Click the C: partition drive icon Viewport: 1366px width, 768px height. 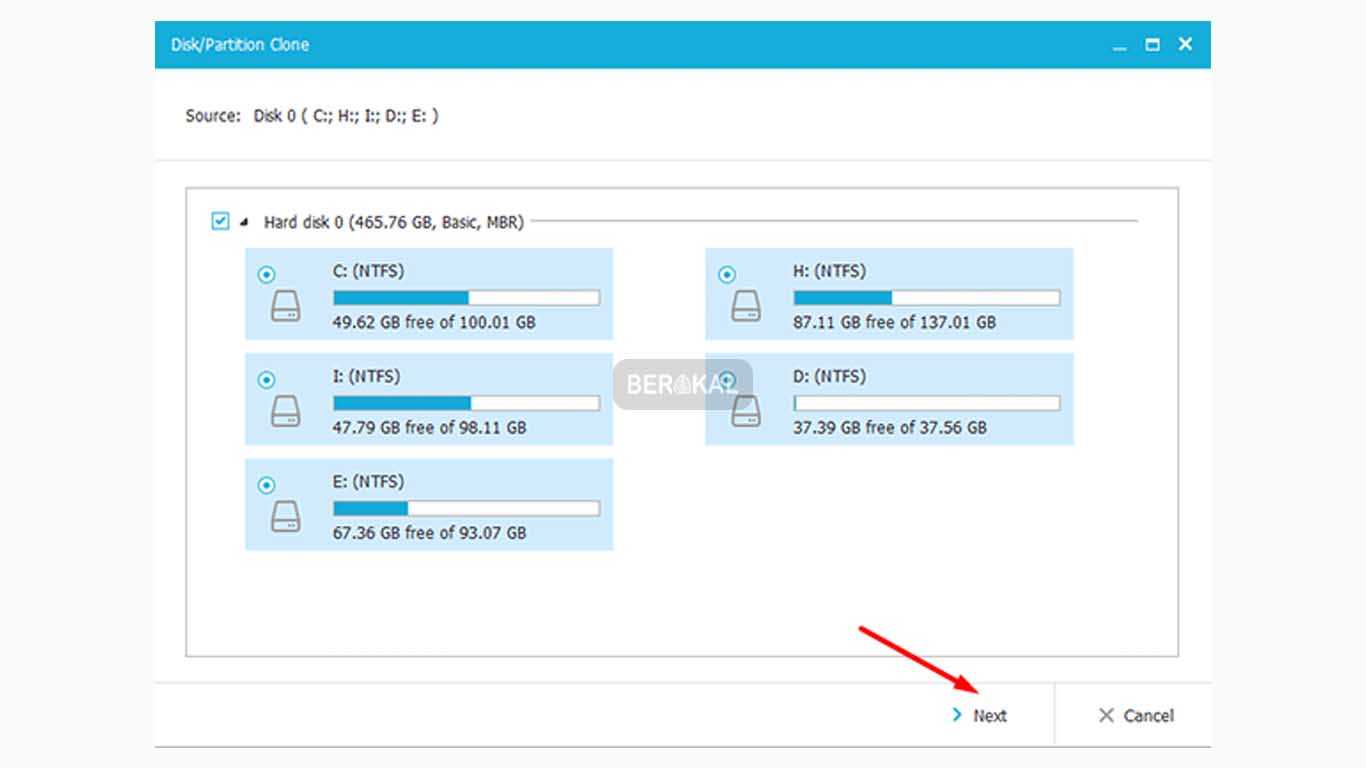286,306
